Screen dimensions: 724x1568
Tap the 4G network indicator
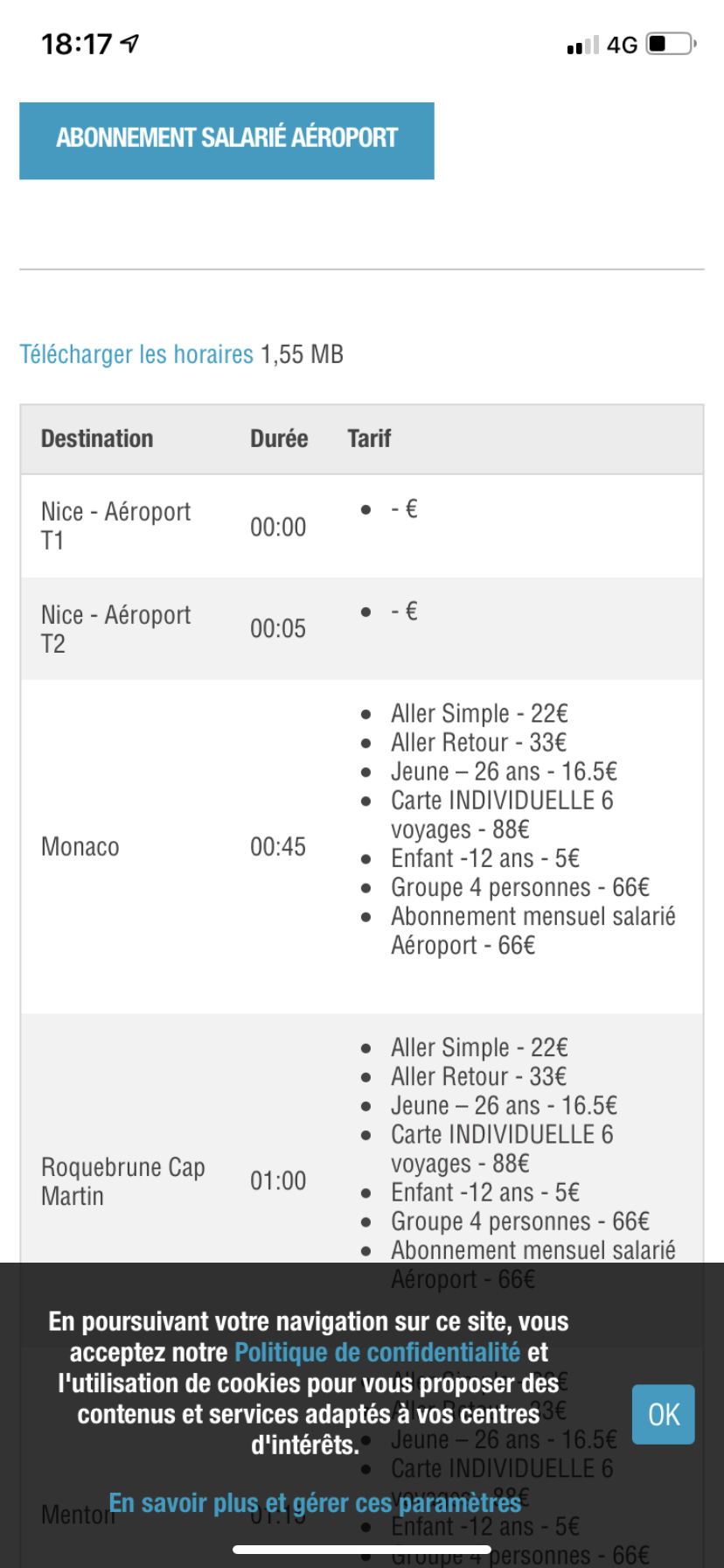(622, 45)
